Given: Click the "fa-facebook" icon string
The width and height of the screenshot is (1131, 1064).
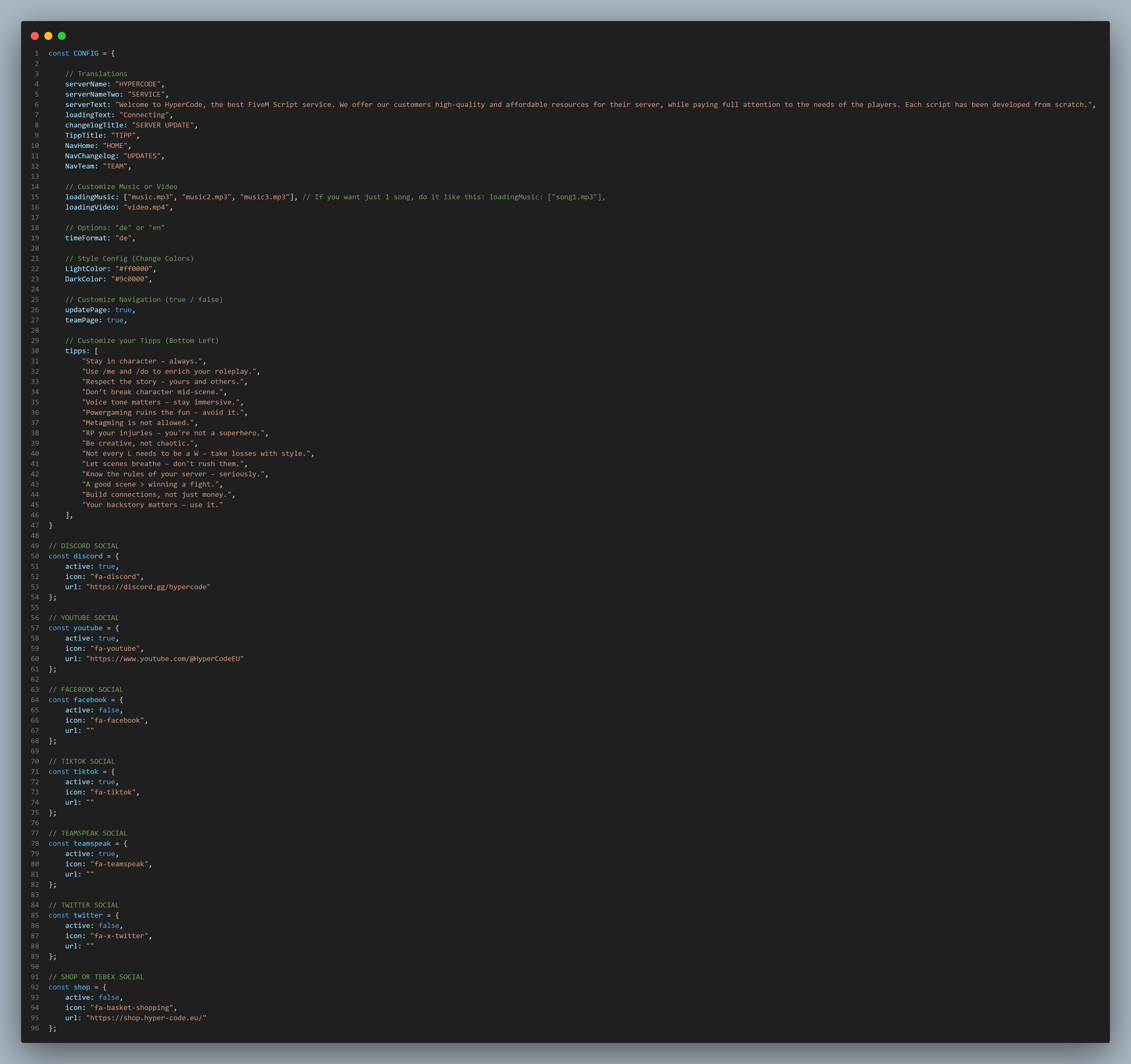Looking at the screenshot, I should point(117,720).
